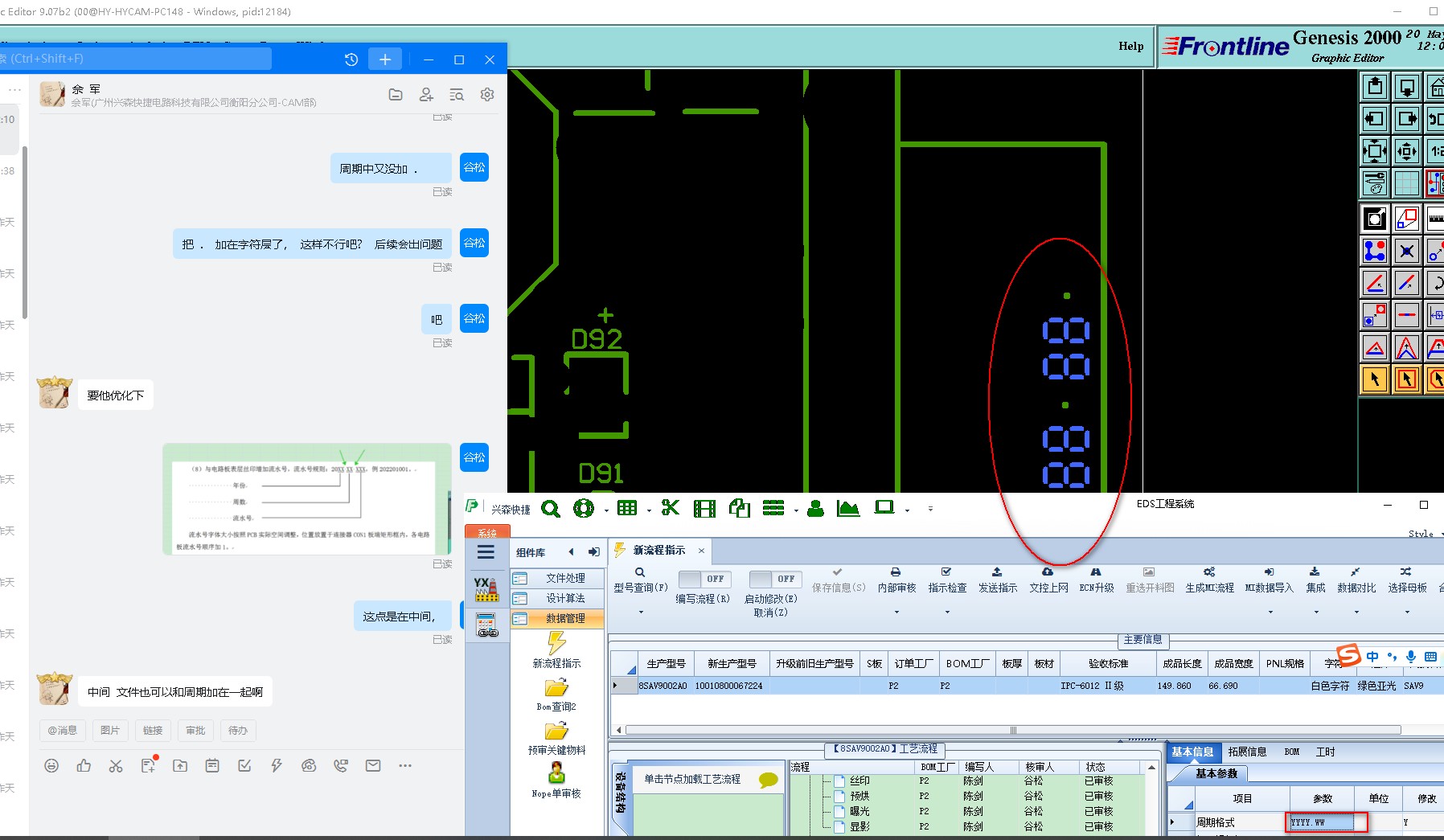Open the three-dot more menu in chat toolbar
Screen dimensions: 1444x840
(405, 766)
